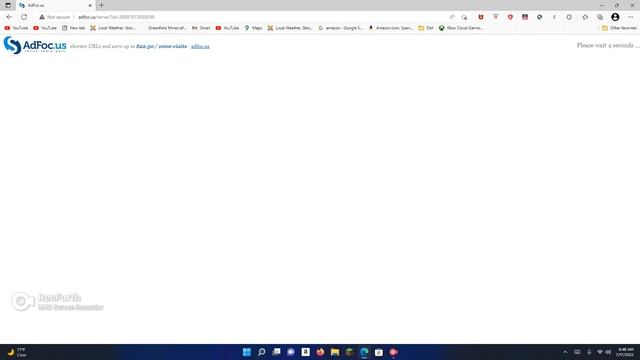Reload the page with refresh icon

click(24, 17)
